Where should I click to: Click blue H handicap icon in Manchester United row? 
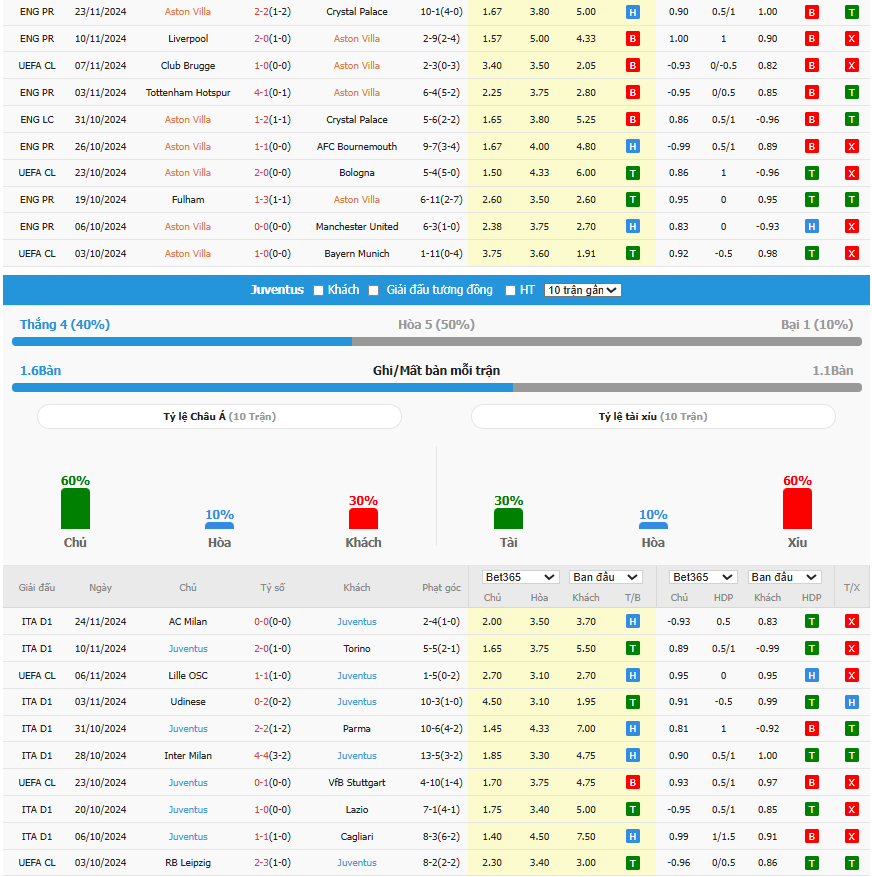[811, 227]
